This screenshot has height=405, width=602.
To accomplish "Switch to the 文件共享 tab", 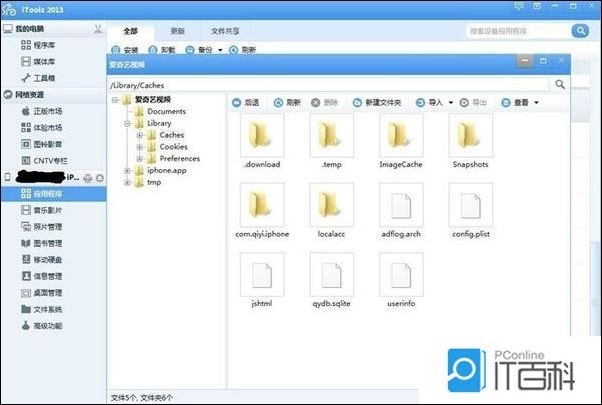I will [x=225, y=31].
